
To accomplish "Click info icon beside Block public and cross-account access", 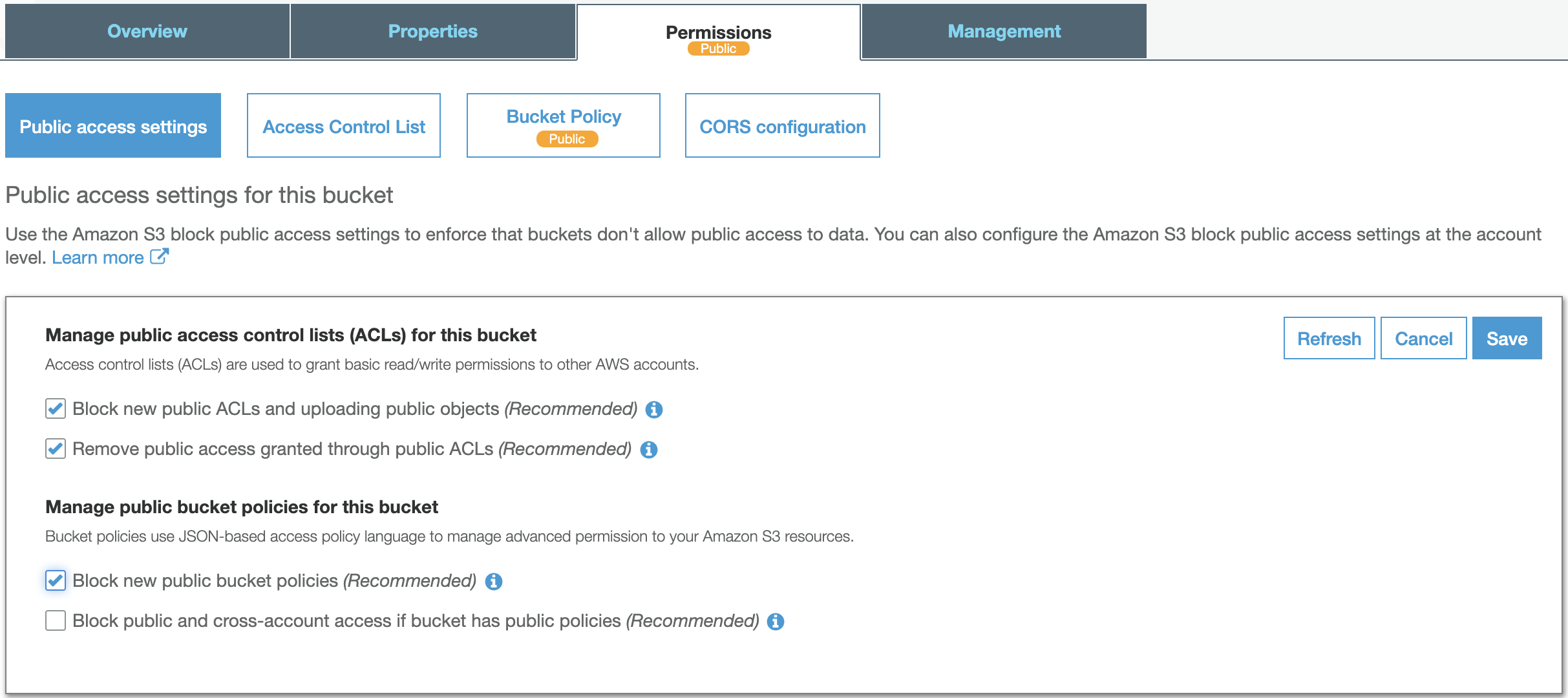I will click(776, 622).
